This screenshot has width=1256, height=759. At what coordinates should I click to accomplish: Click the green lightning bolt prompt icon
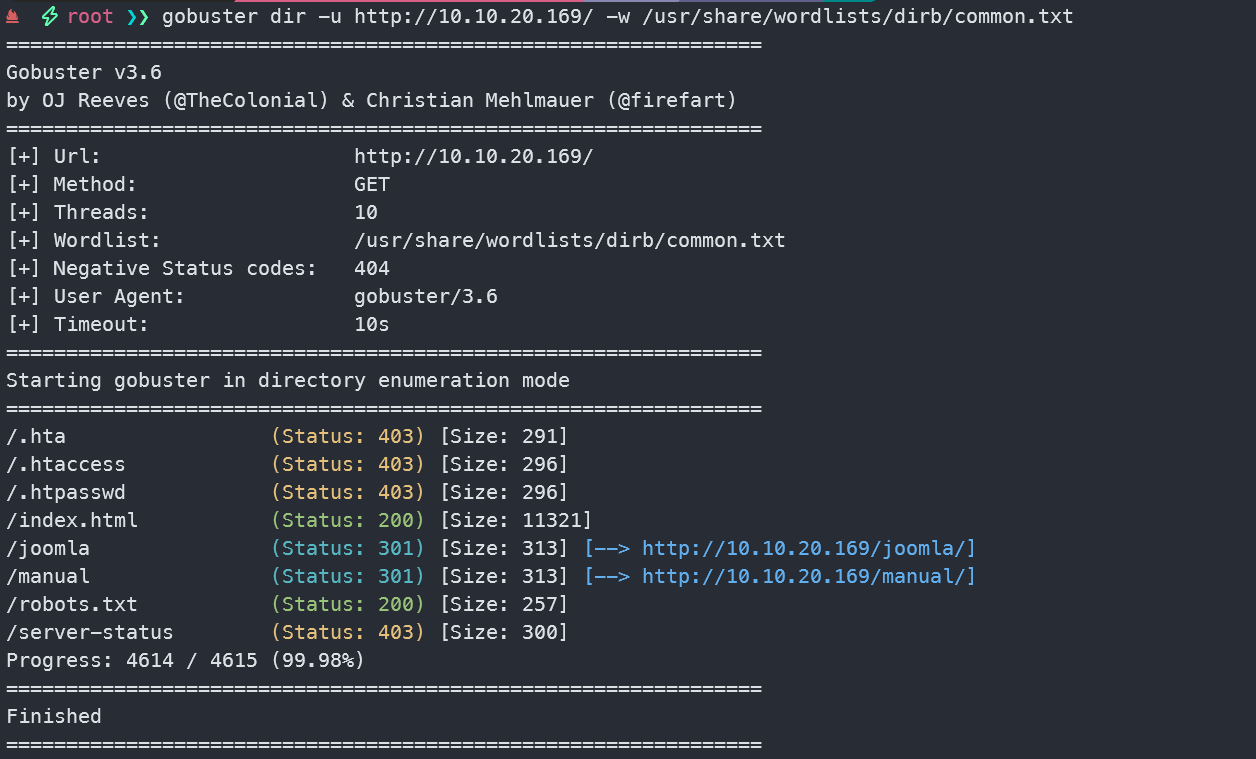49,17
